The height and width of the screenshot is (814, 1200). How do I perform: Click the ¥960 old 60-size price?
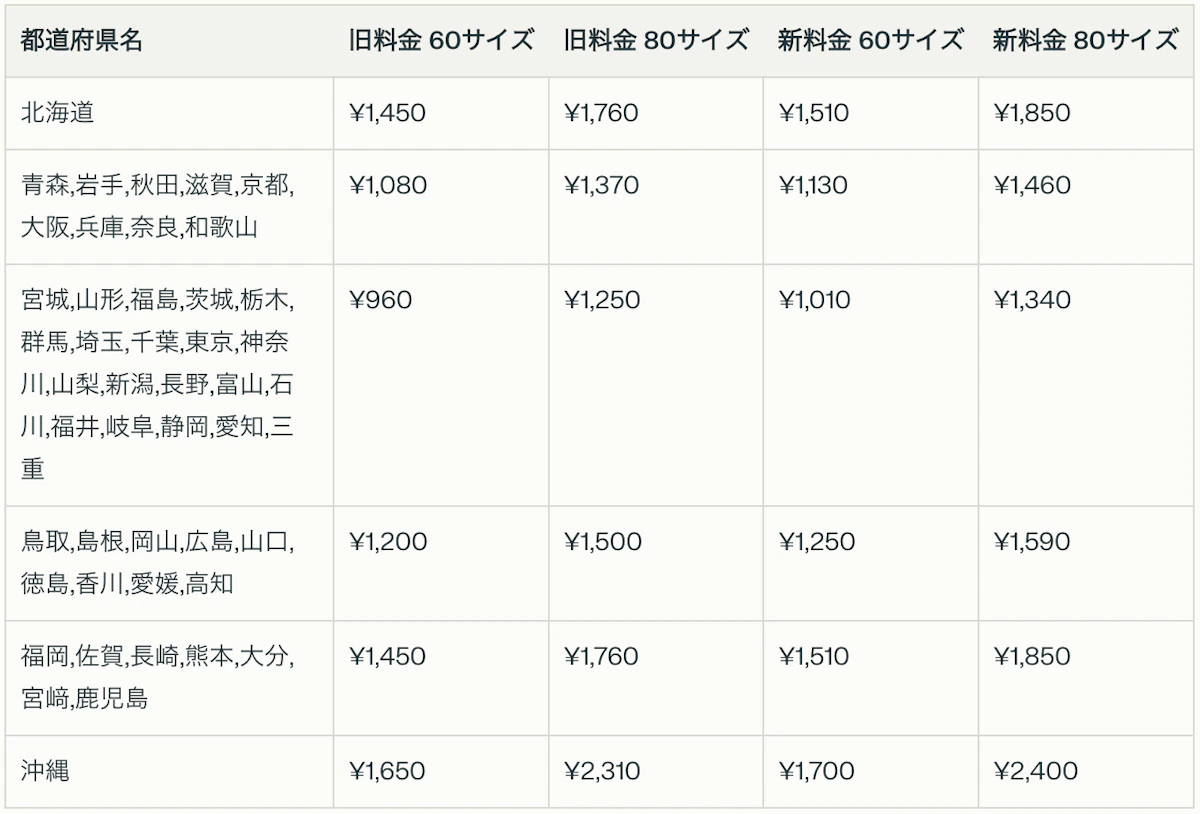pyautogui.click(x=380, y=300)
